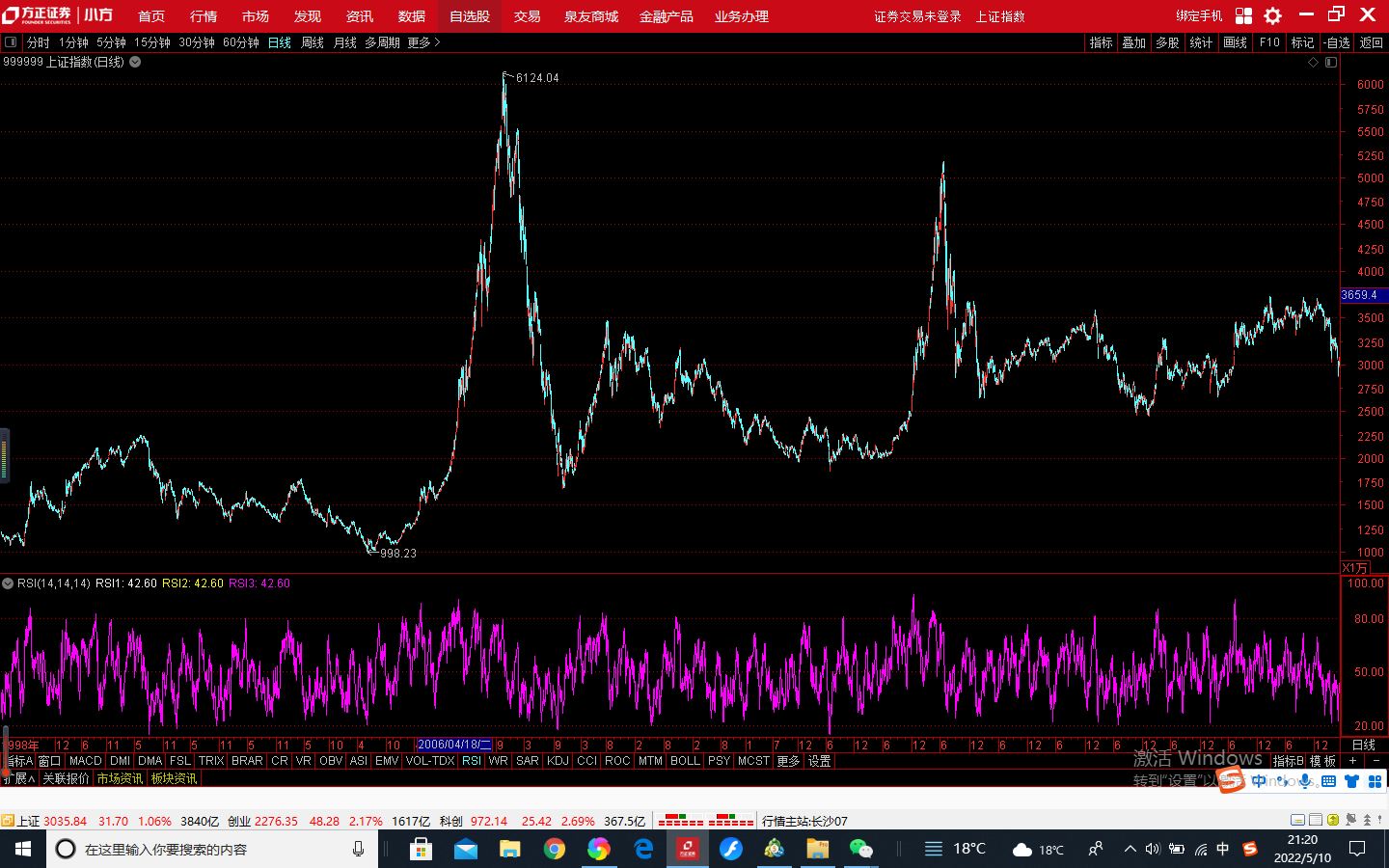The height and width of the screenshot is (868, 1389).
Task: Open the RSI indicator dropdown arrow
Action: pyautogui.click(x=8, y=583)
